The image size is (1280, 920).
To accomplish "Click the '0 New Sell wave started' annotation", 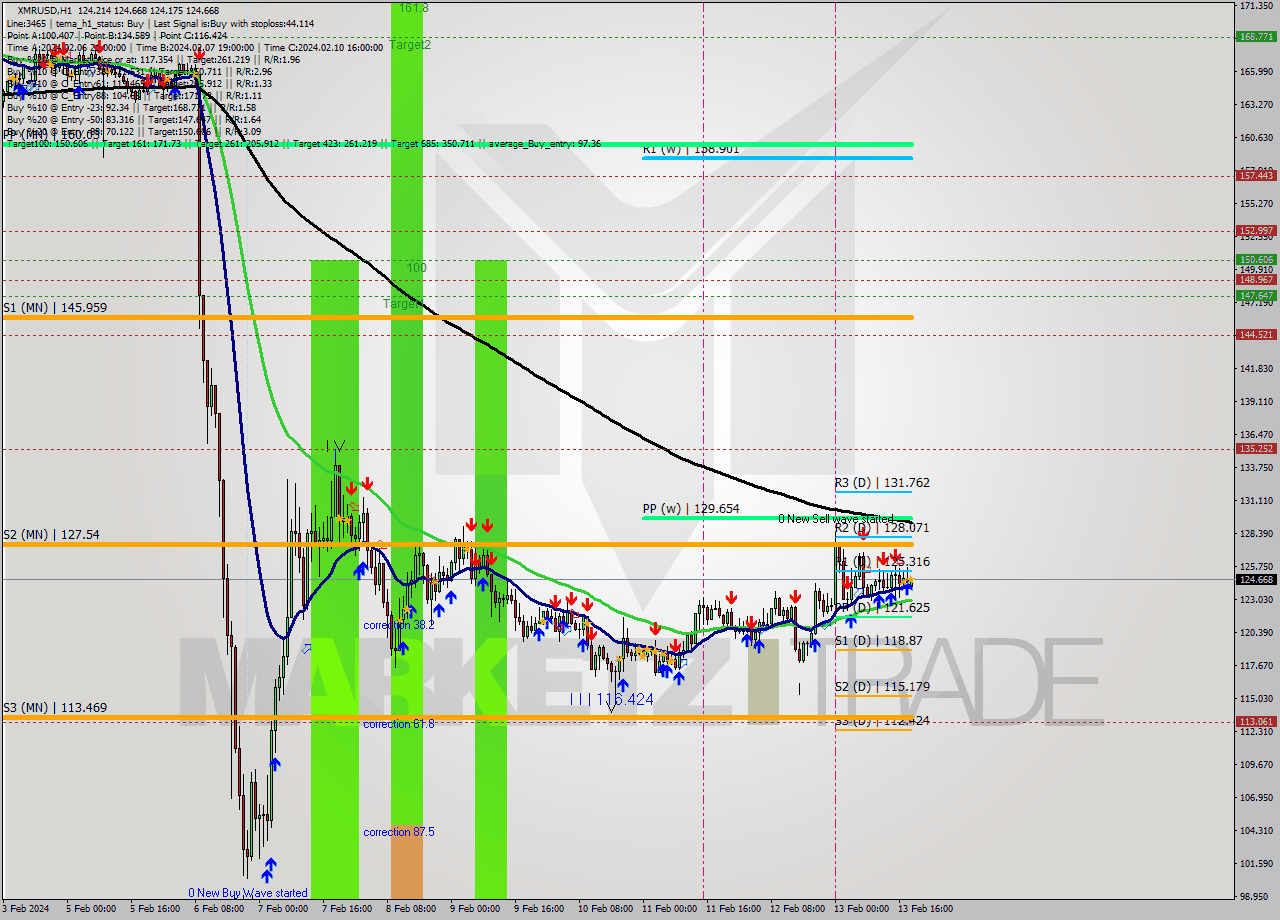I will (836, 519).
